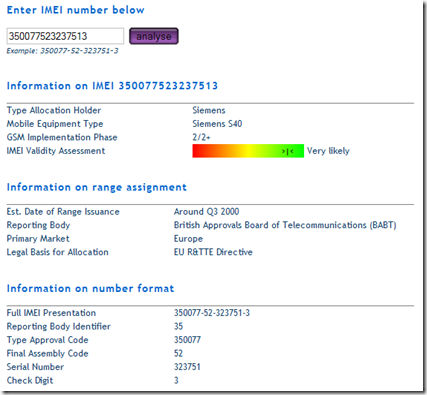Screen dimensions: 427x395
Task: Click the IMEI validity gradient bar
Action: click(248, 151)
